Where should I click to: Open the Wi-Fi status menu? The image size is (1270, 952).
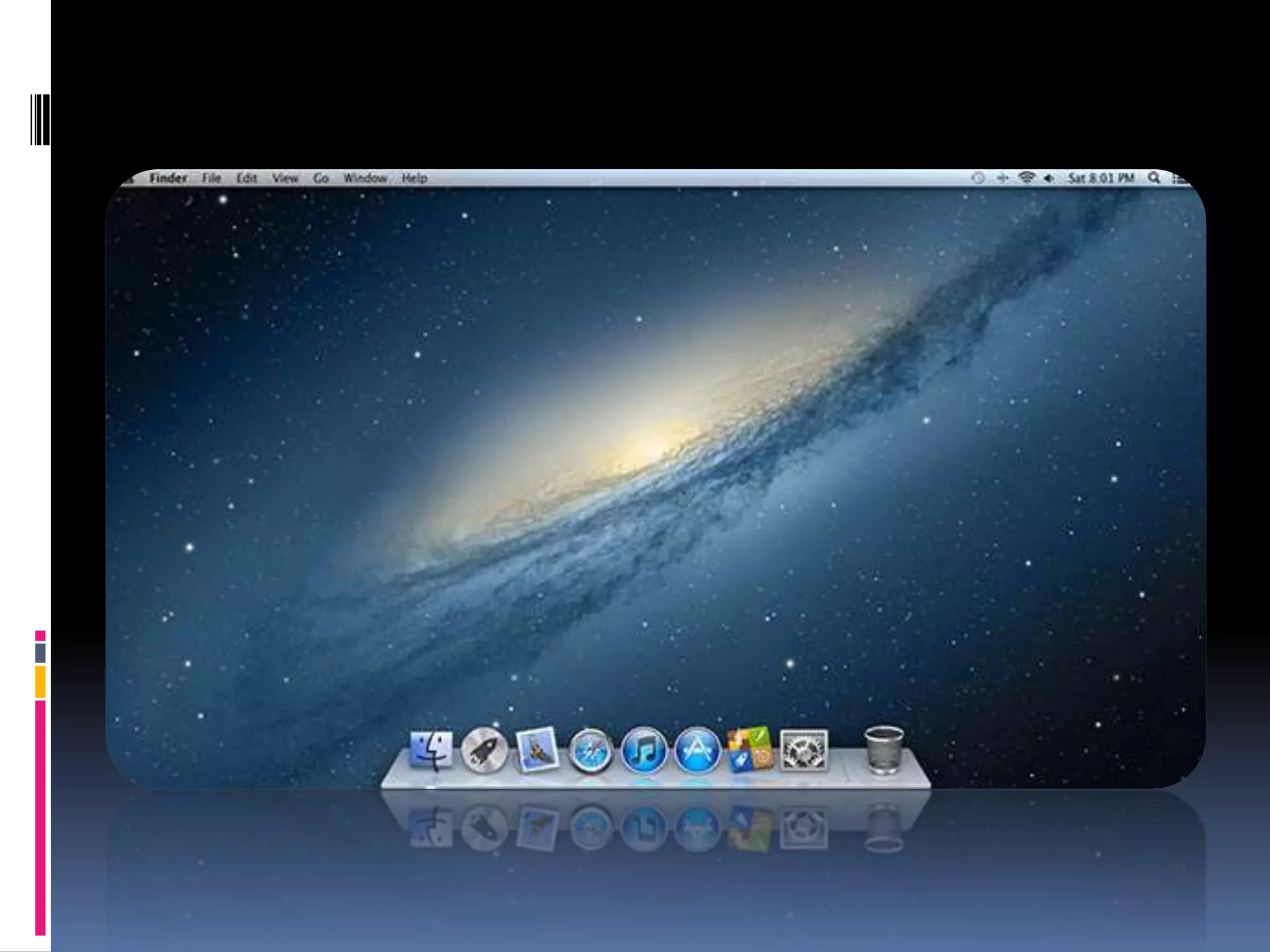click(x=1027, y=178)
